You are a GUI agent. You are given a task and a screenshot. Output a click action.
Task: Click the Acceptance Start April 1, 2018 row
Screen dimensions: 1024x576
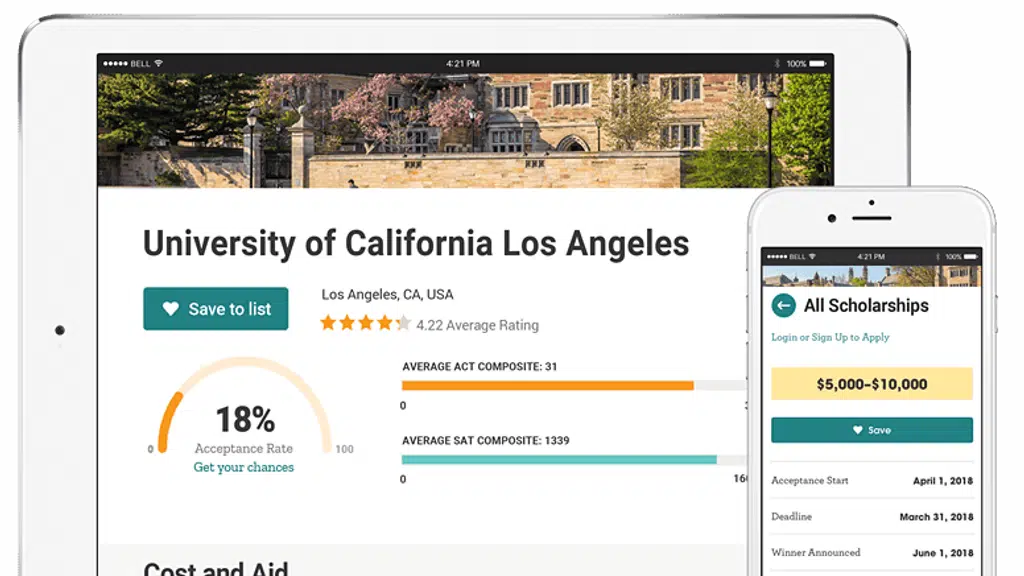(x=872, y=481)
